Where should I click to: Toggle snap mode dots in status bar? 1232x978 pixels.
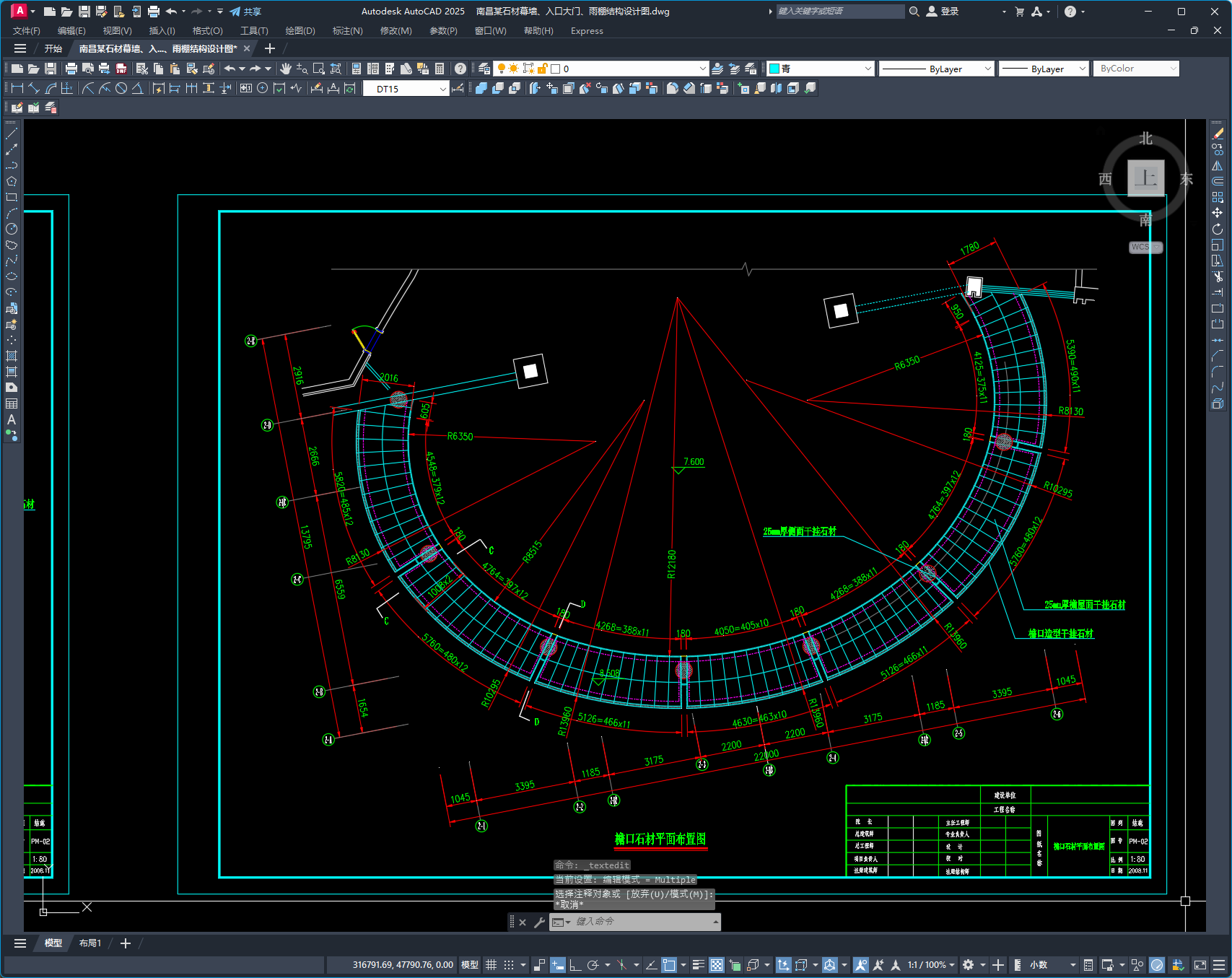click(x=509, y=965)
